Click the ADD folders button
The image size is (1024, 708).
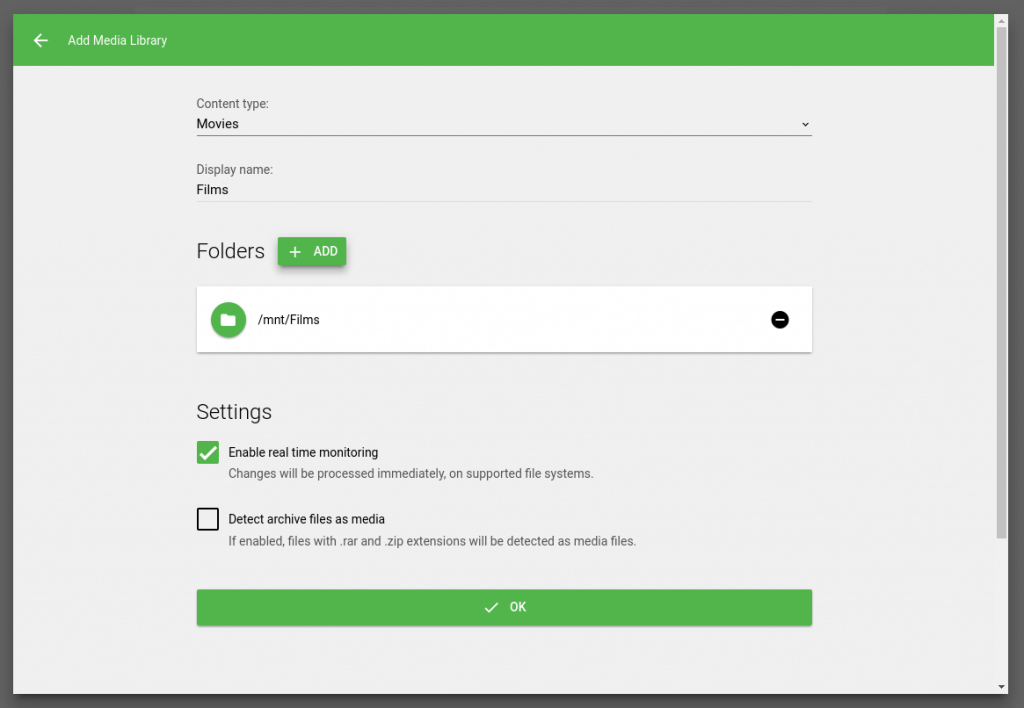coord(312,251)
